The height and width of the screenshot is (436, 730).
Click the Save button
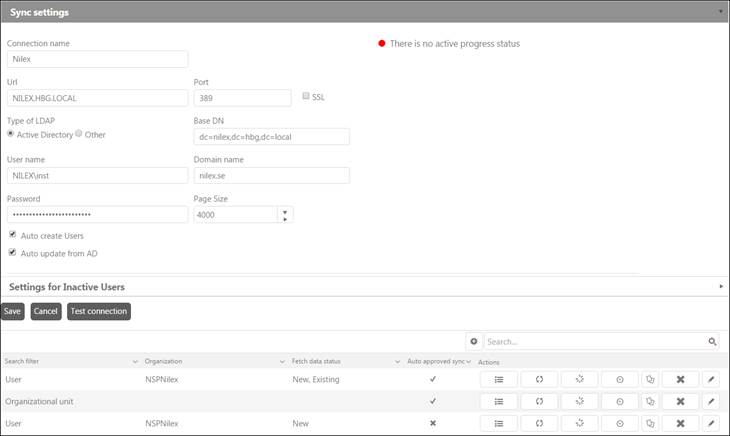pos(13,311)
